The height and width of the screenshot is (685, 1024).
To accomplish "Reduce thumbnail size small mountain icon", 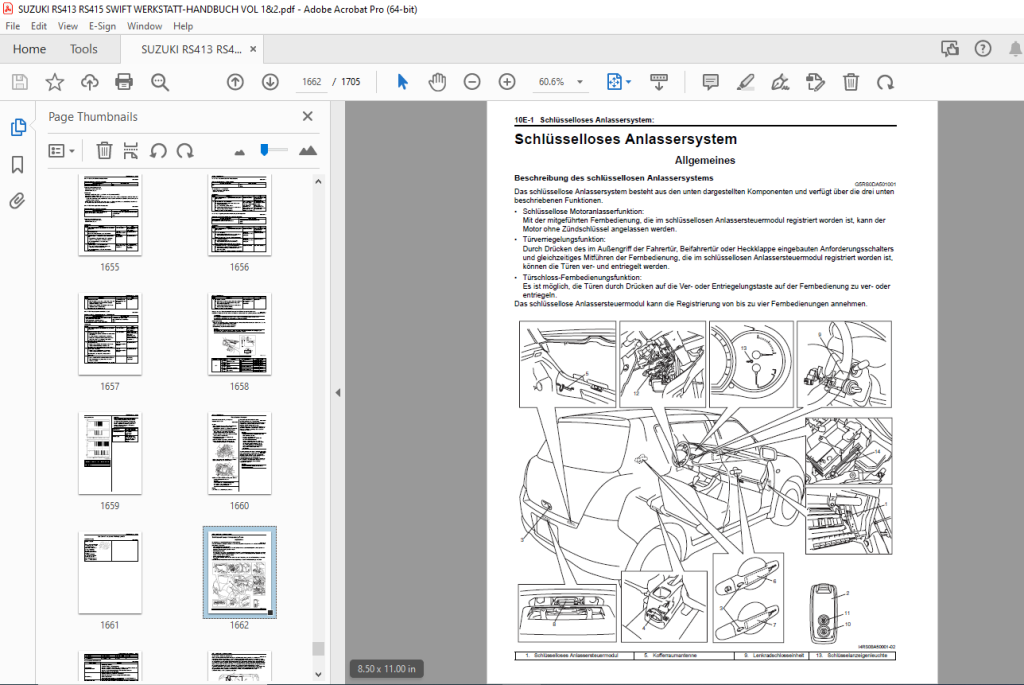I will pos(240,152).
